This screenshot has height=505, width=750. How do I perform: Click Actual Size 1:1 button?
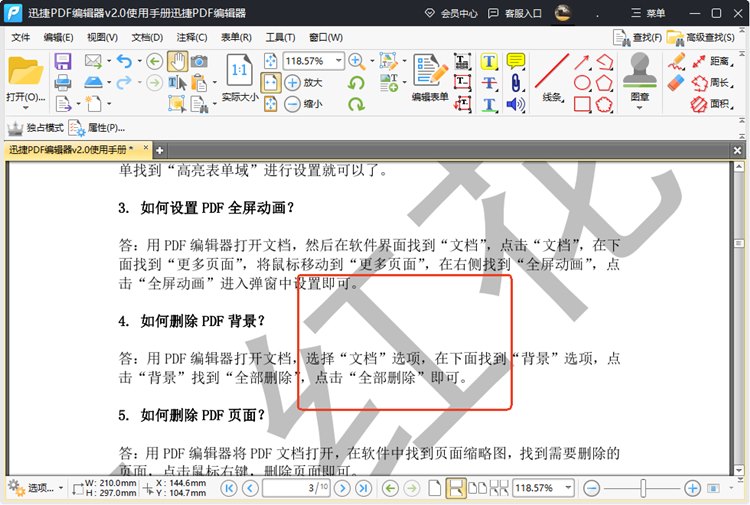click(239, 77)
